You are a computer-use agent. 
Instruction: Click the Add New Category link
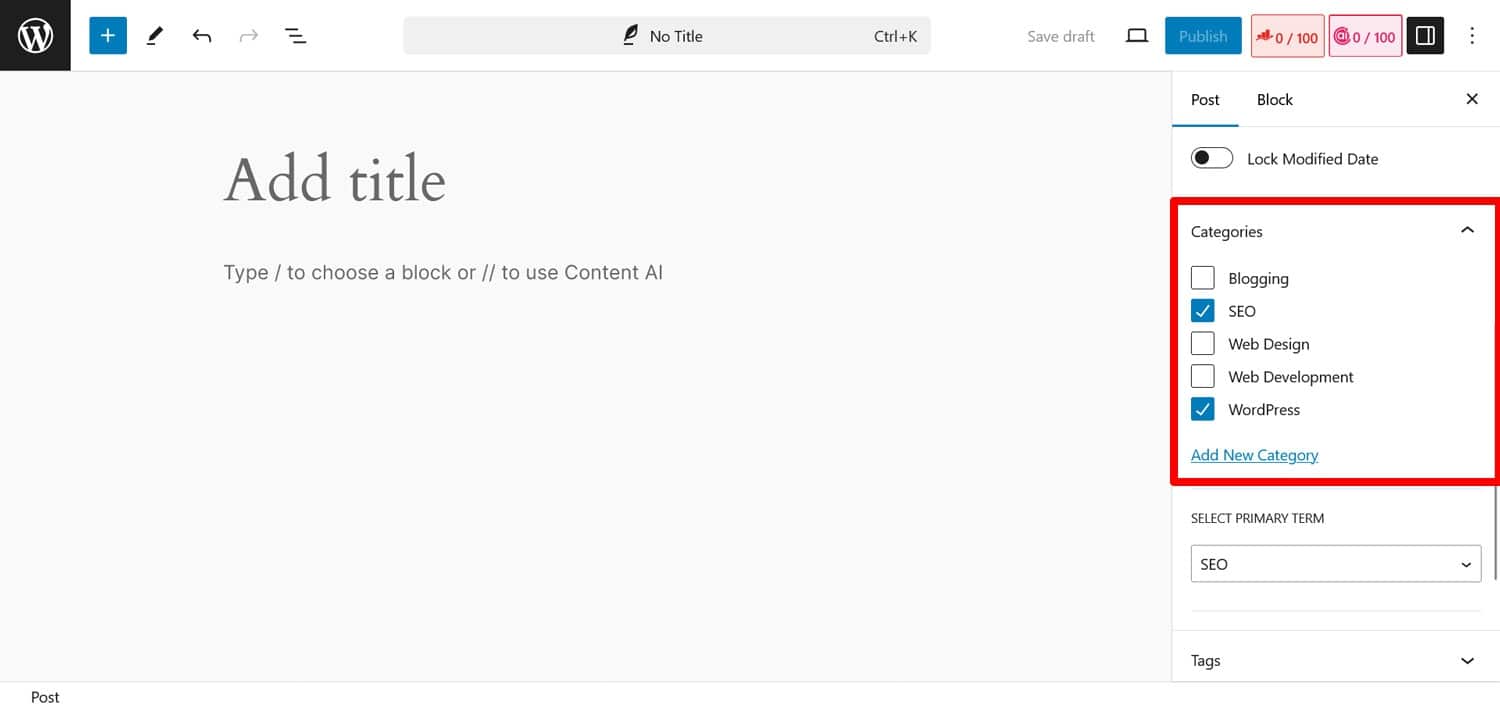click(1254, 455)
